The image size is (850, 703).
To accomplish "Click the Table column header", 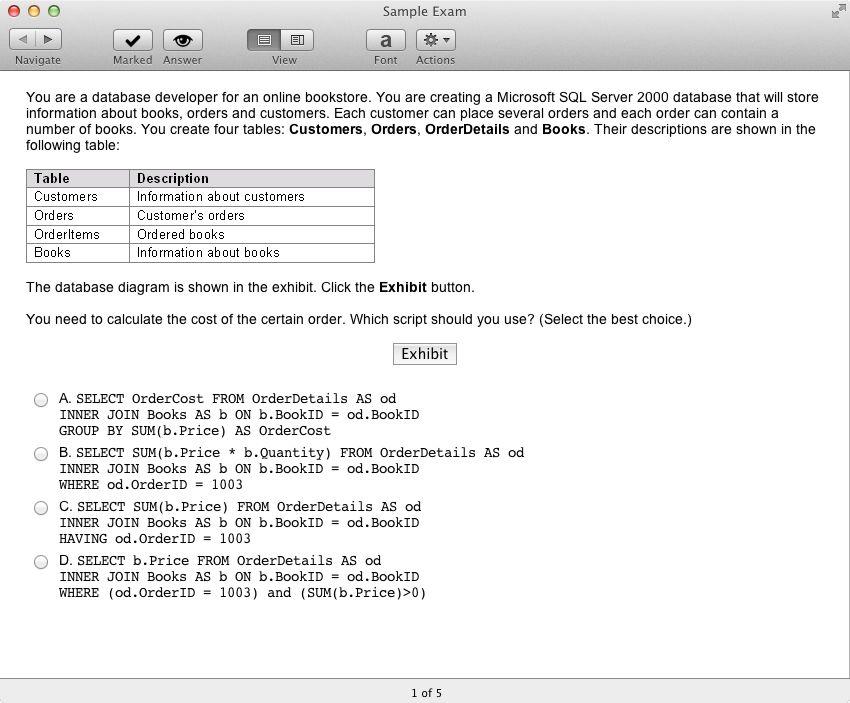I will 52,178.
